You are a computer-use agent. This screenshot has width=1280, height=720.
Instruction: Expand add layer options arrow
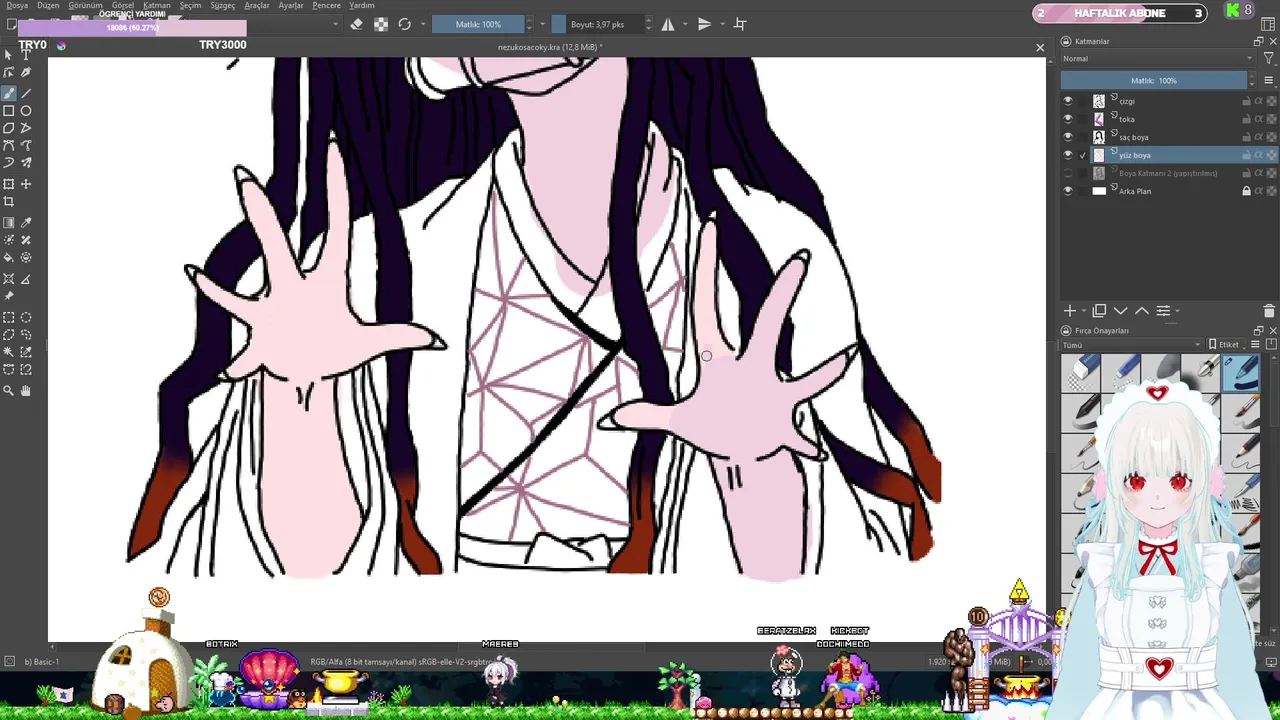(x=1084, y=312)
